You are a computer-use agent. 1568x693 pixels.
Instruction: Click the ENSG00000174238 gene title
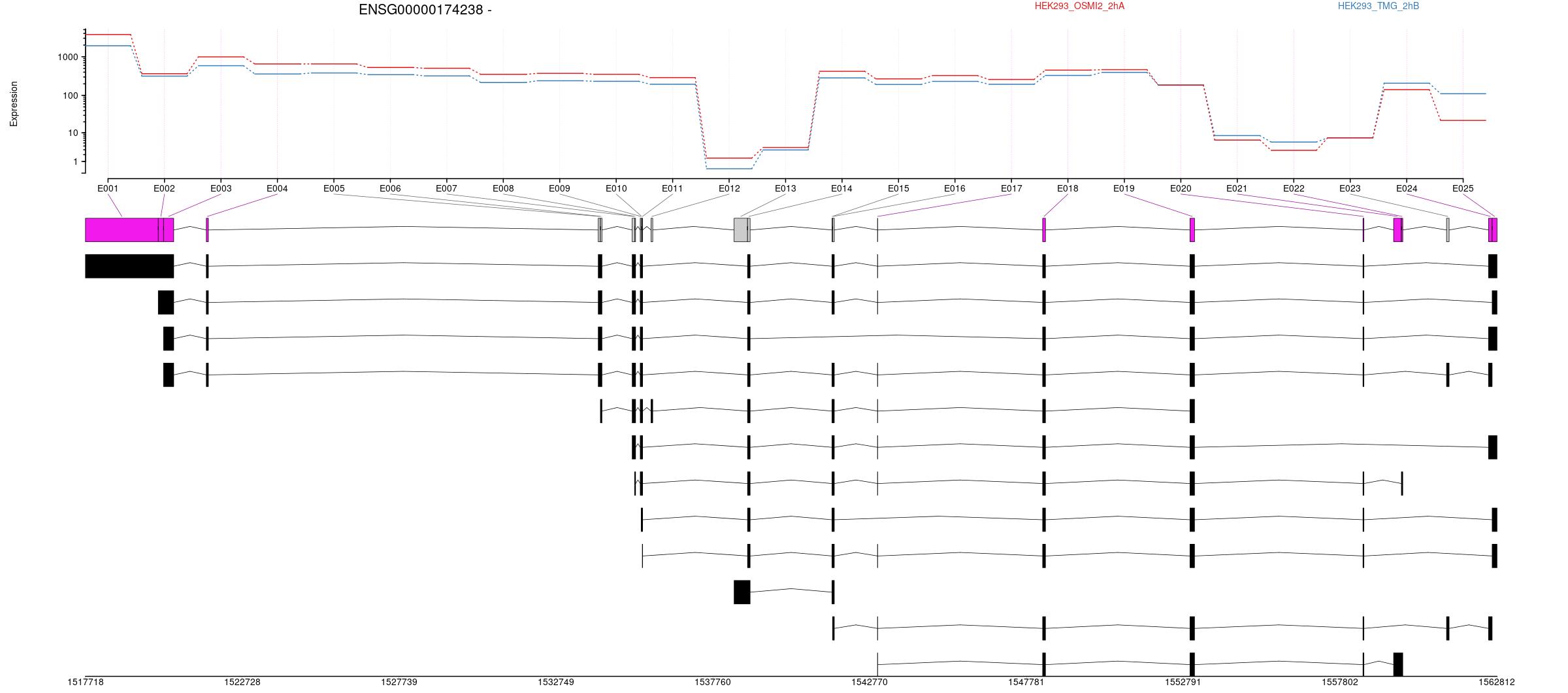[425, 10]
